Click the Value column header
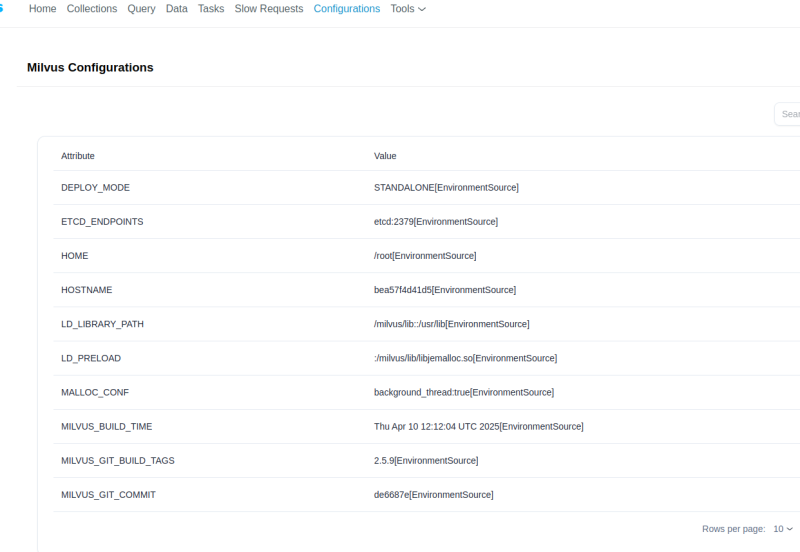Screen dimensions: 800x552 pos(385,156)
